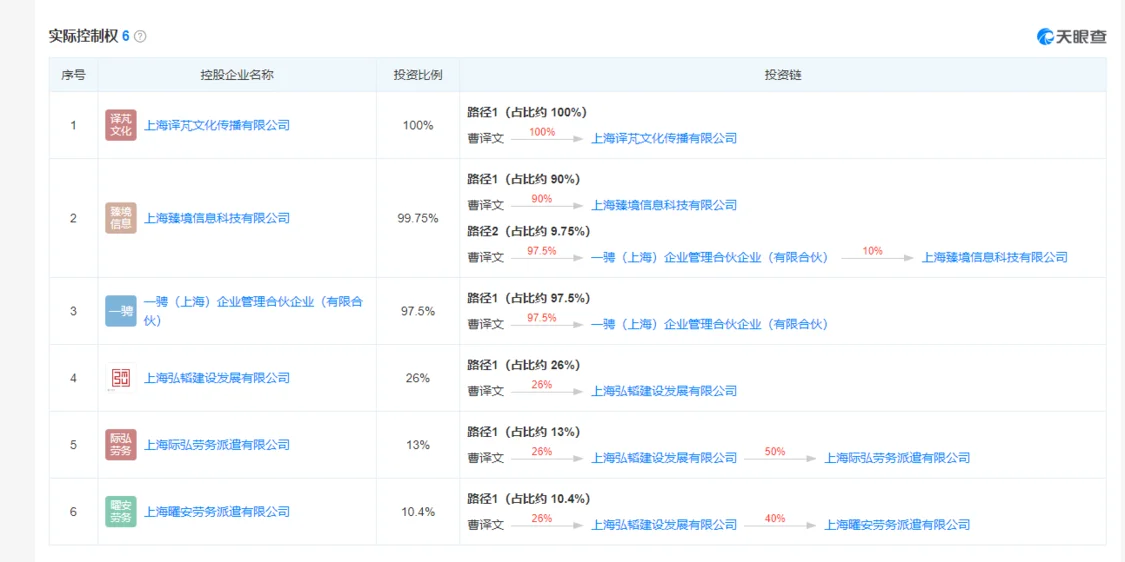Click 上海曜安劳务派遣 link in row 6 investment chain
This screenshot has width=1125, height=562.
898,525
